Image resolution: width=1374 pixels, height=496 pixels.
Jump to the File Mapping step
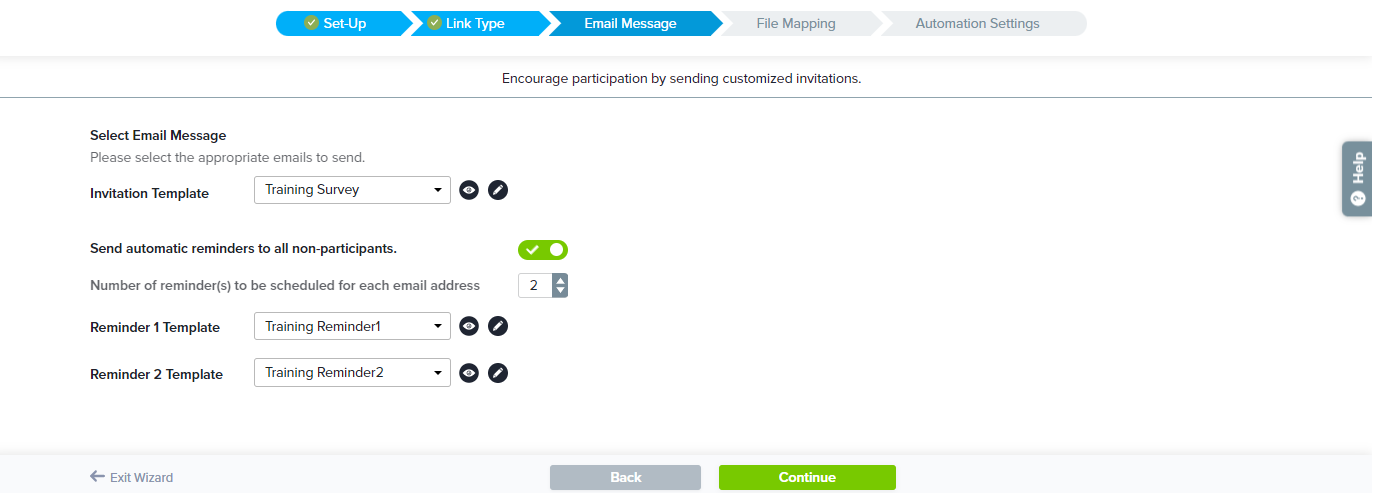[x=796, y=23]
